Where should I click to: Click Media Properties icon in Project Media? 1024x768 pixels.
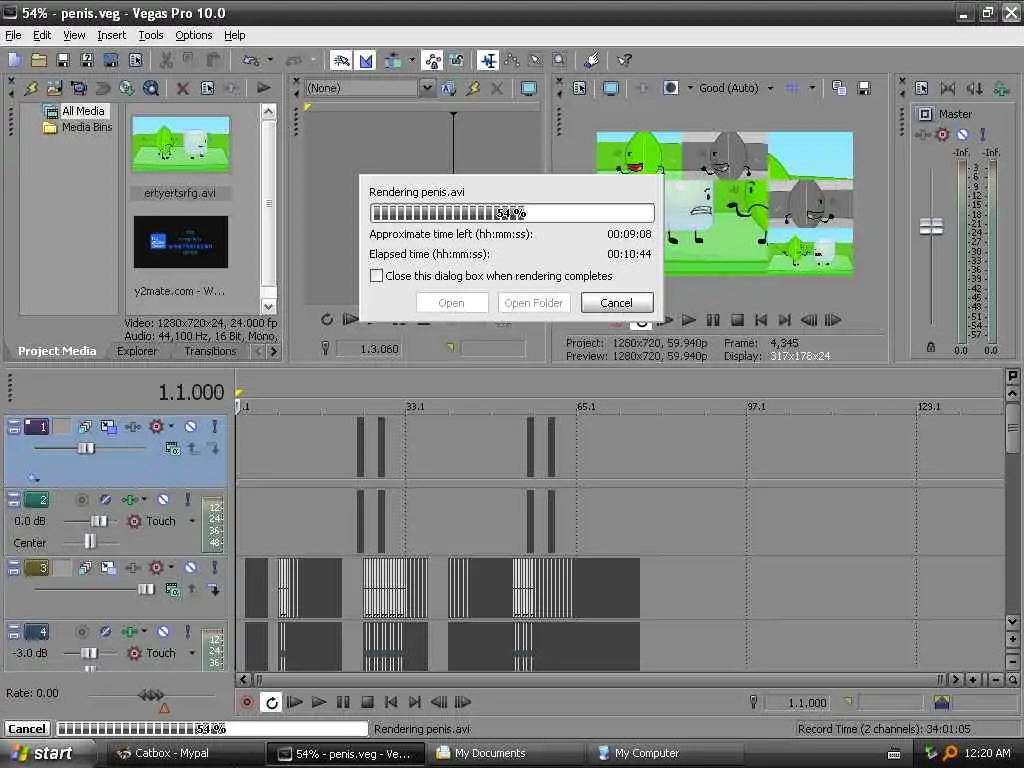pyautogui.click(x=208, y=88)
